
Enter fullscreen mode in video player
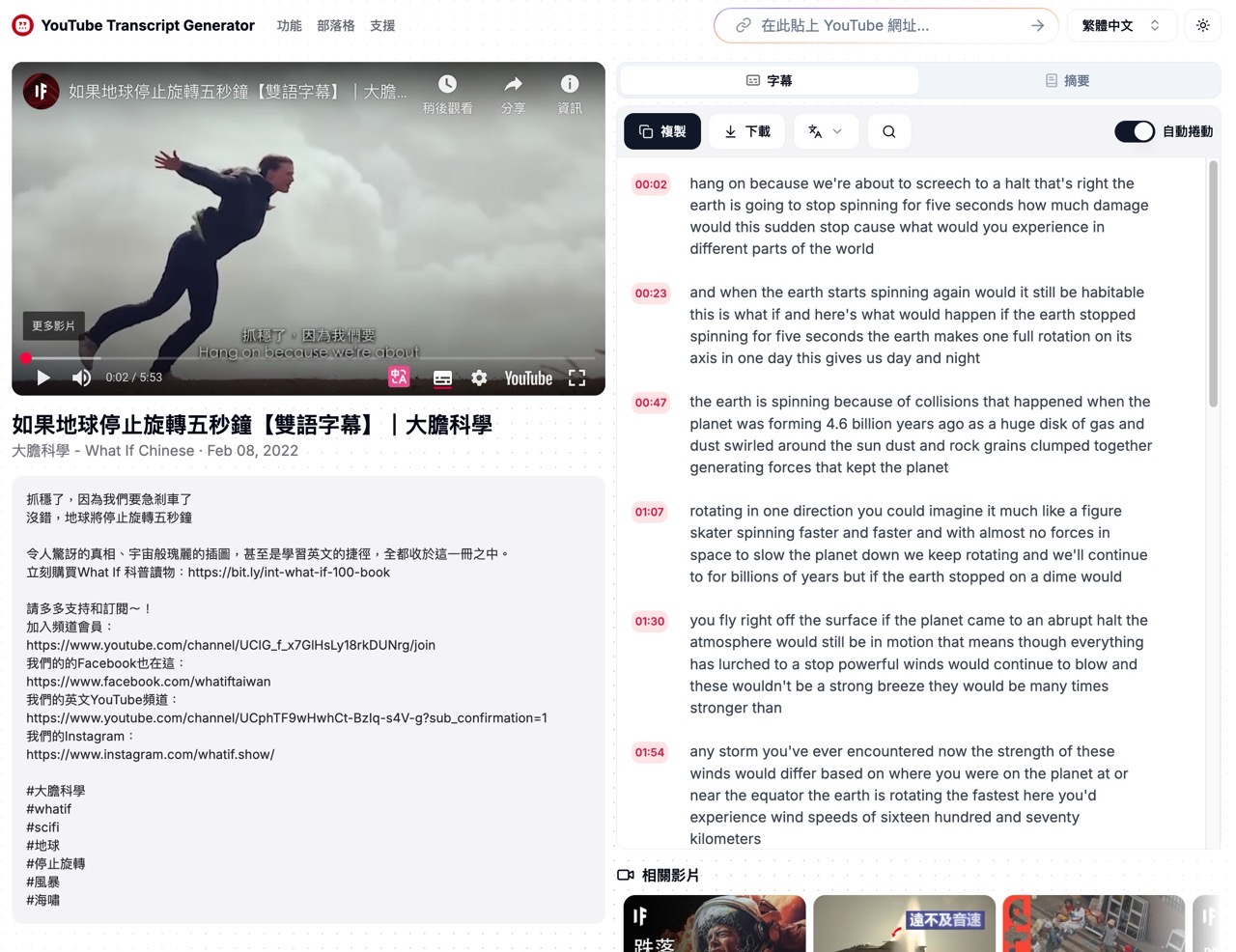point(577,378)
